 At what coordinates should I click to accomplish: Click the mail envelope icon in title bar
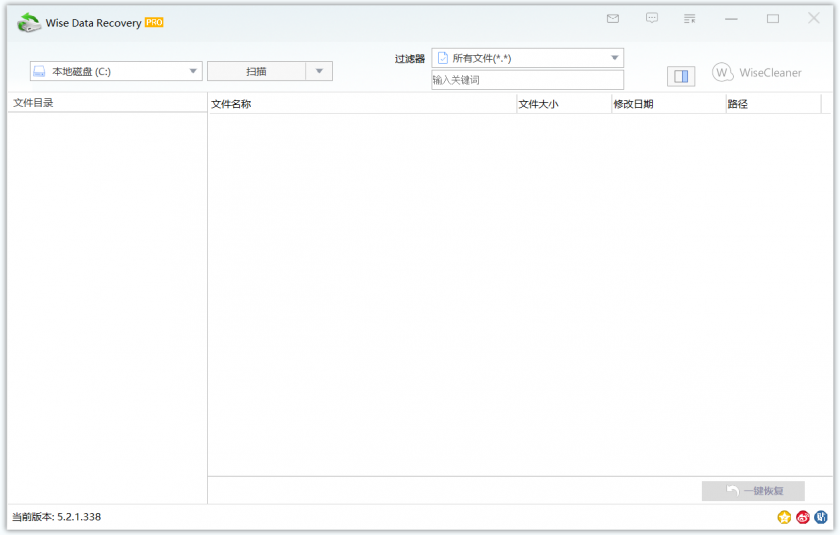coord(613,19)
